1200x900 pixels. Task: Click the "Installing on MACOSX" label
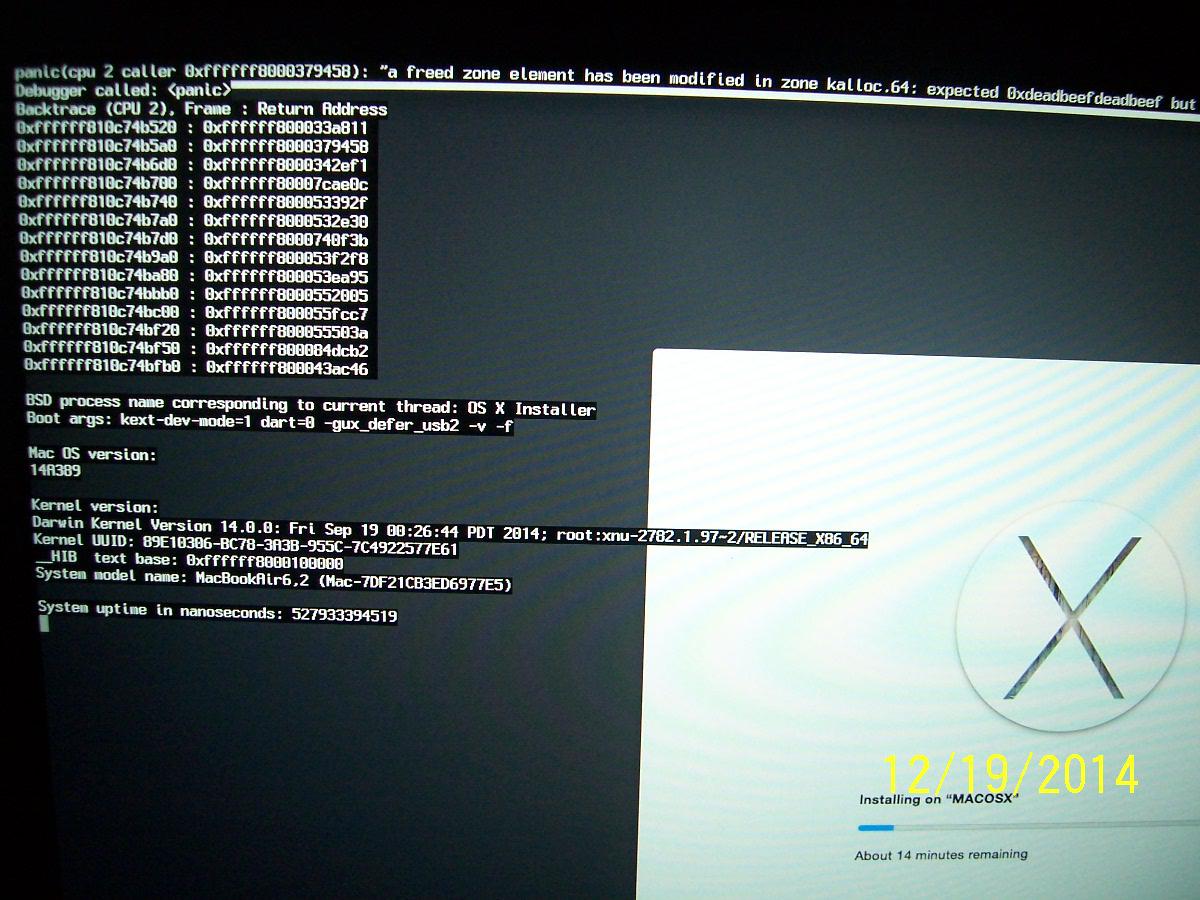[938, 800]
